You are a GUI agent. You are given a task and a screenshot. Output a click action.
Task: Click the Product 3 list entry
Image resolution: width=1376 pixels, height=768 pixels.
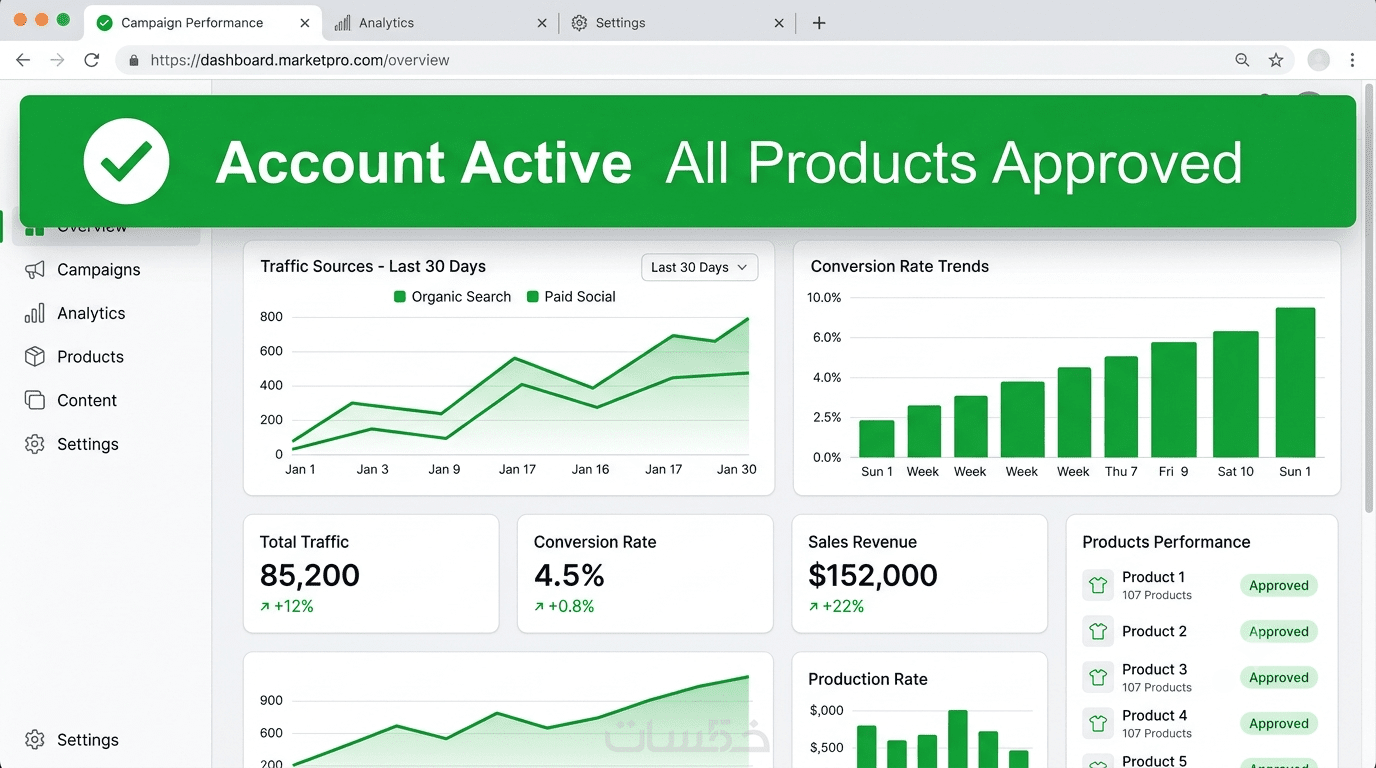click(1200, 678)
